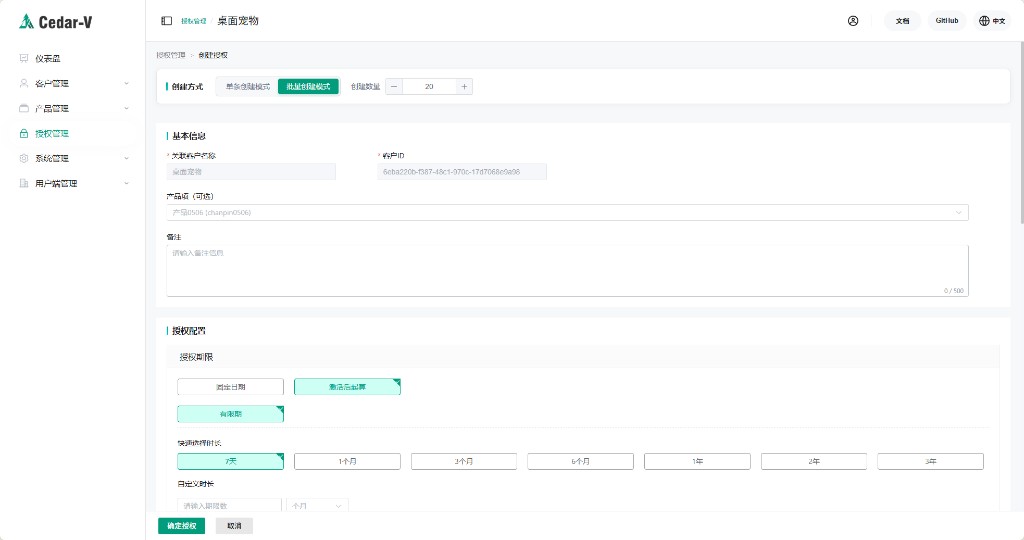Expand 客户管理 menu in sidebar
Image resolution: width=1024 pixels, height=540 pixels.
click(x=73, y=84)
